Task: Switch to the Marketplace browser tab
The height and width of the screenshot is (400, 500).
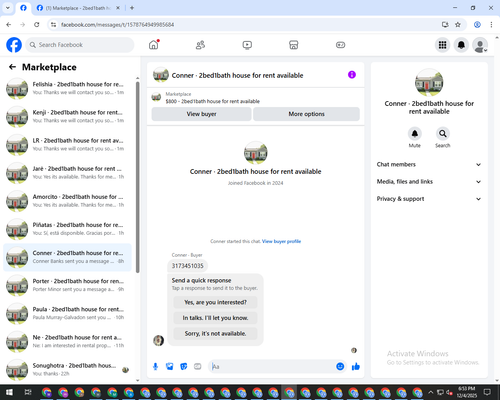Action: click(x=78, y=8)
